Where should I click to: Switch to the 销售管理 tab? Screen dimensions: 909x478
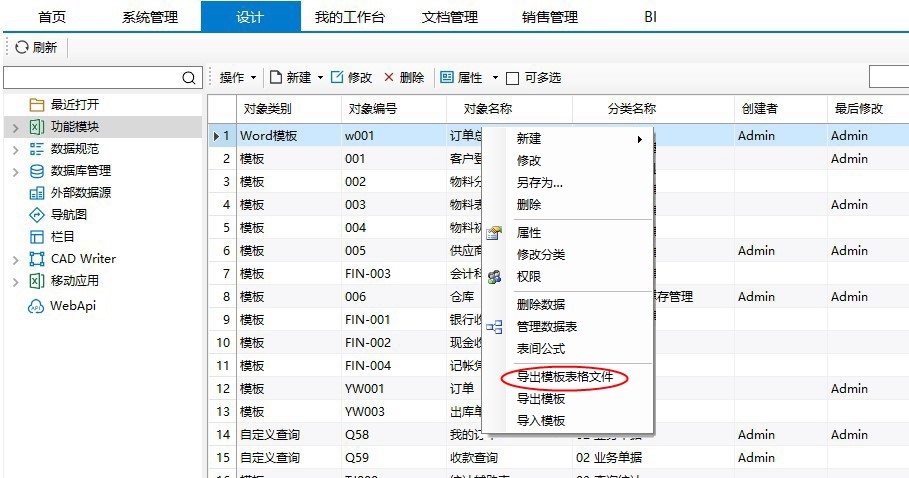point(549,17)
